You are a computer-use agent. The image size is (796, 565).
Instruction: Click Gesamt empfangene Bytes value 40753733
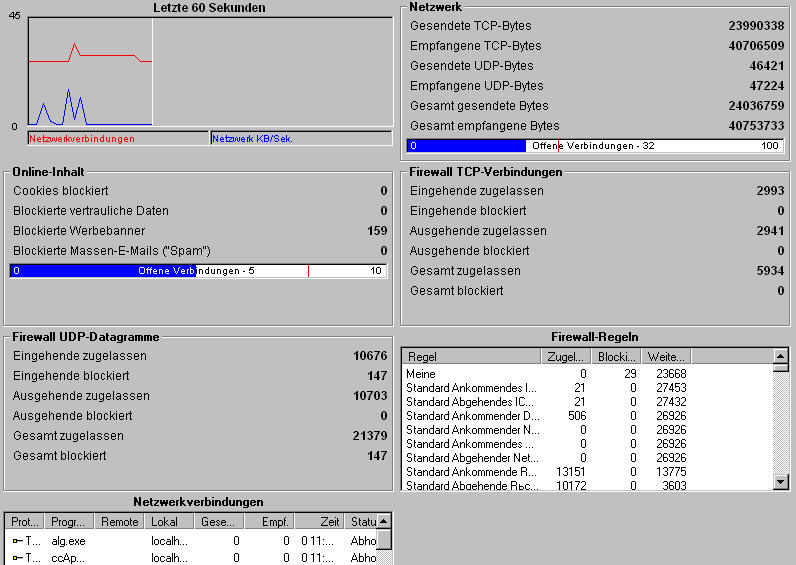click(x=756, y=125)
